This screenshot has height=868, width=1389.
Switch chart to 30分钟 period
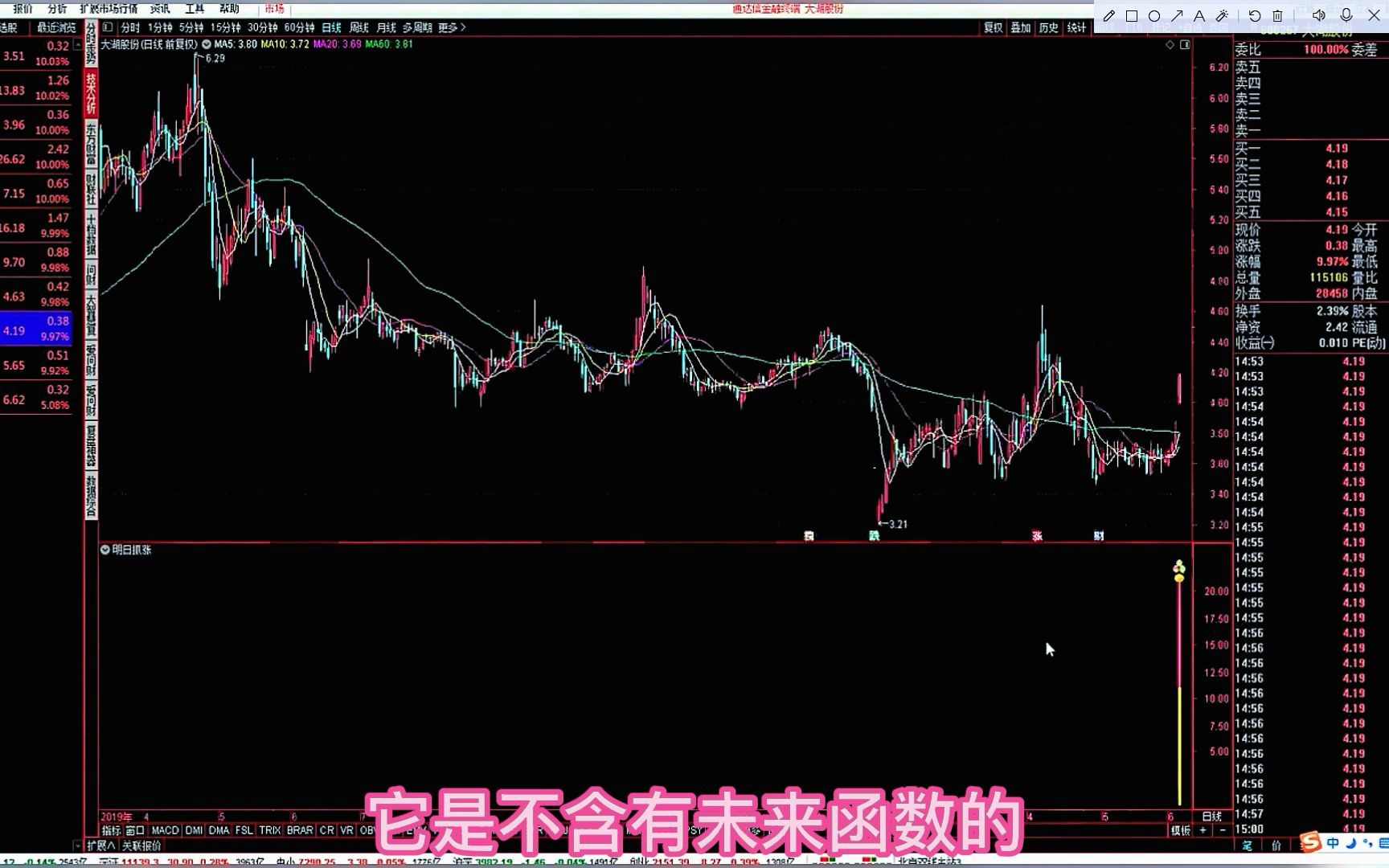(x=263, y=27)
